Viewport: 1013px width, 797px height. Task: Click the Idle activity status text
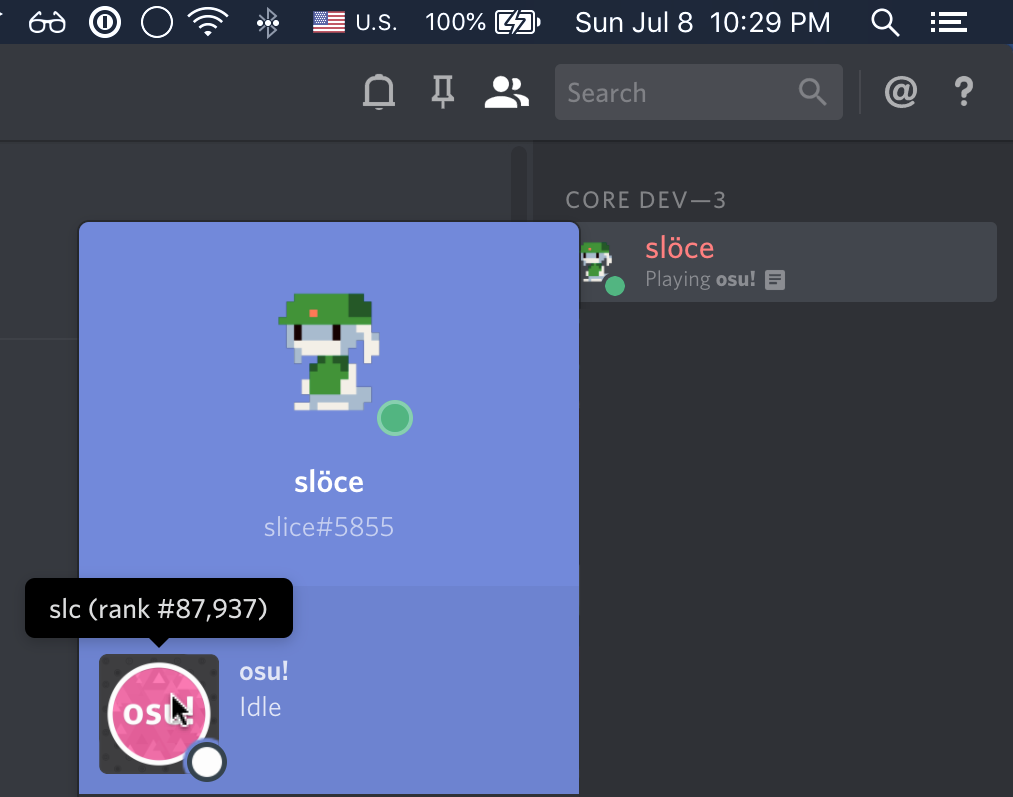pyautogui.click(x=260, y=707)
